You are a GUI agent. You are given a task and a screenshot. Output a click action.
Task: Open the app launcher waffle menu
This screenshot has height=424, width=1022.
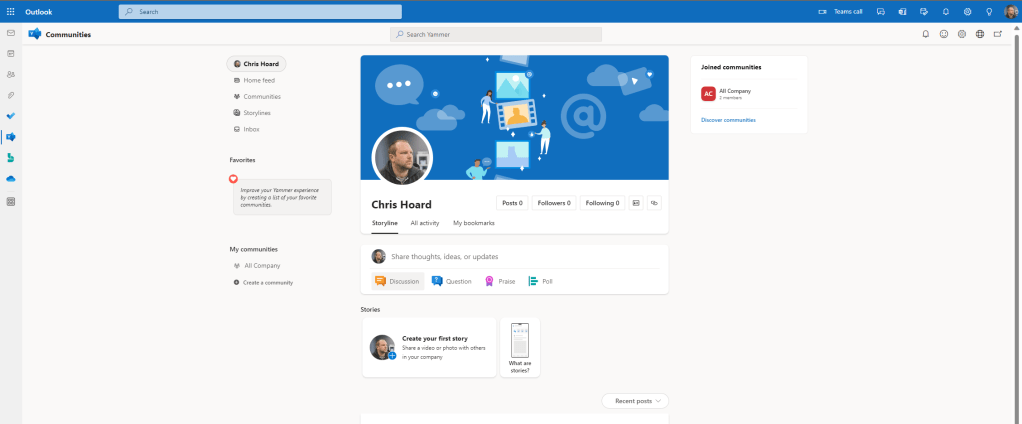click(10, 11)
